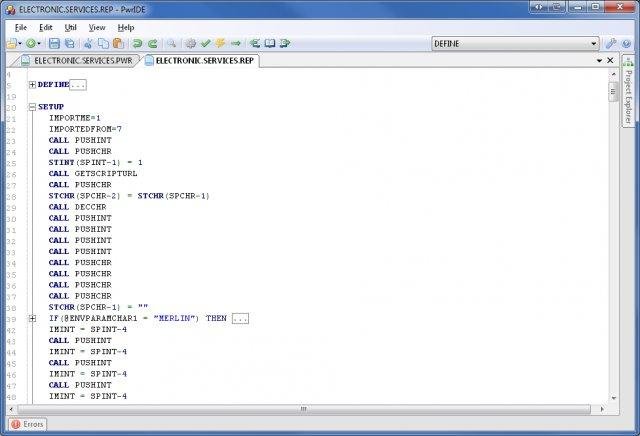This screenshot has width=640, height=436.
Task: Click the green left-arrow list icon
Action: point(255,43)
